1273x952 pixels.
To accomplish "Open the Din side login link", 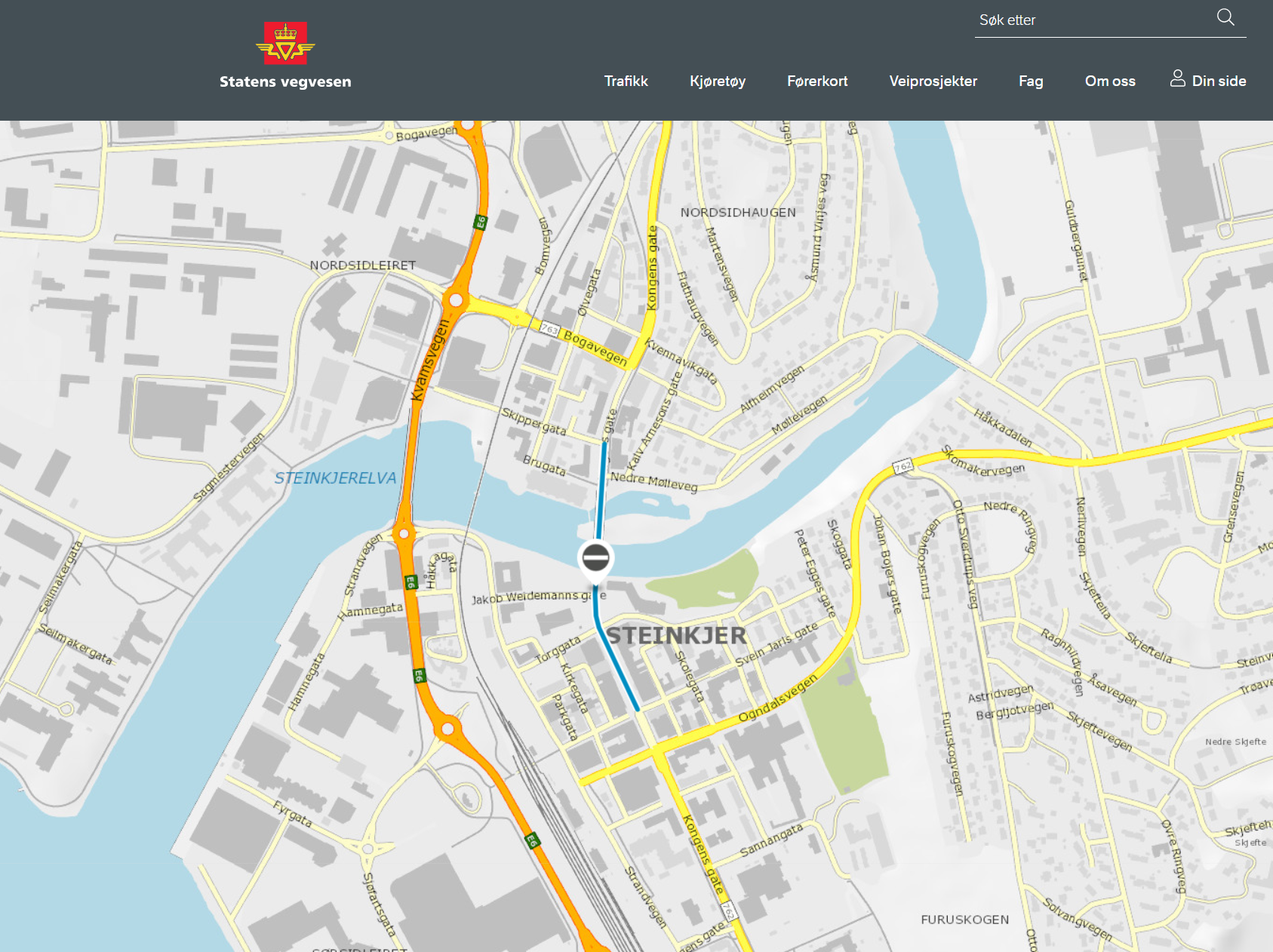I will click(x=1218, y=81).
